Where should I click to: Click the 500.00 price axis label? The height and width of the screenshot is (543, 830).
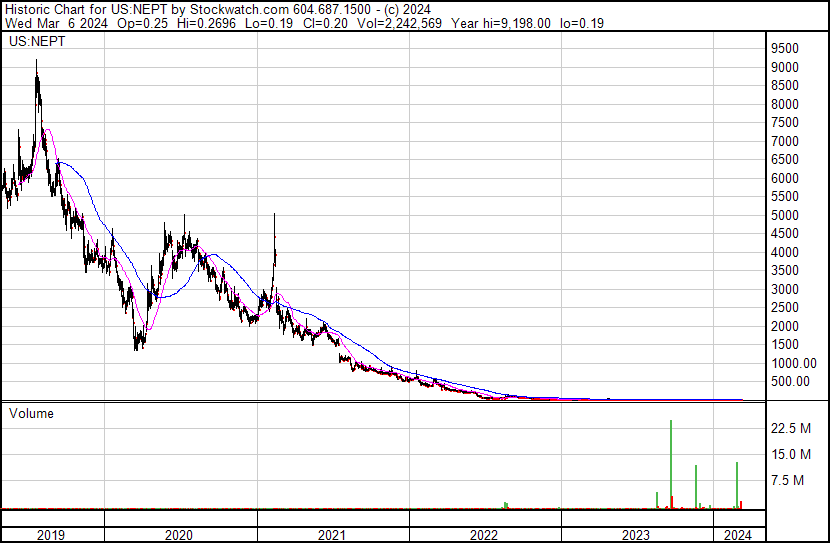[791, 382]
